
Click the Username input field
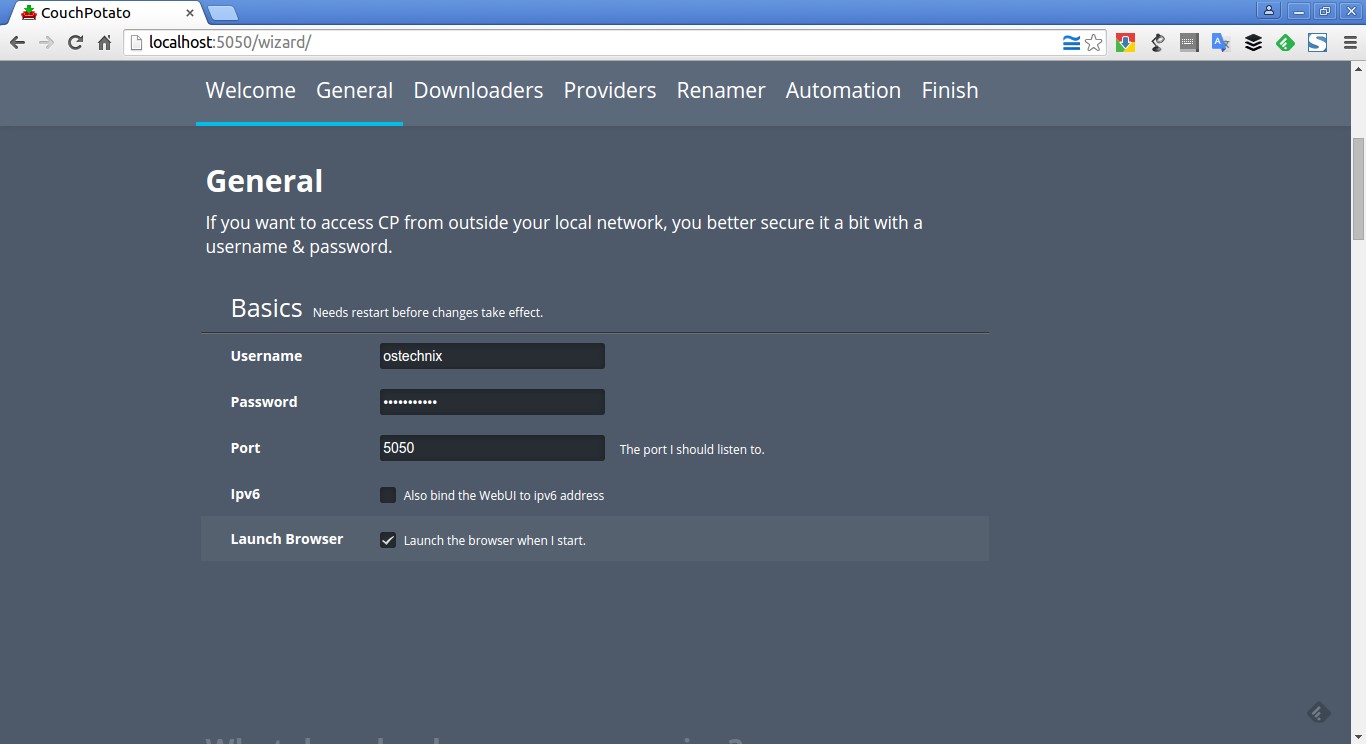coord(492,356)
